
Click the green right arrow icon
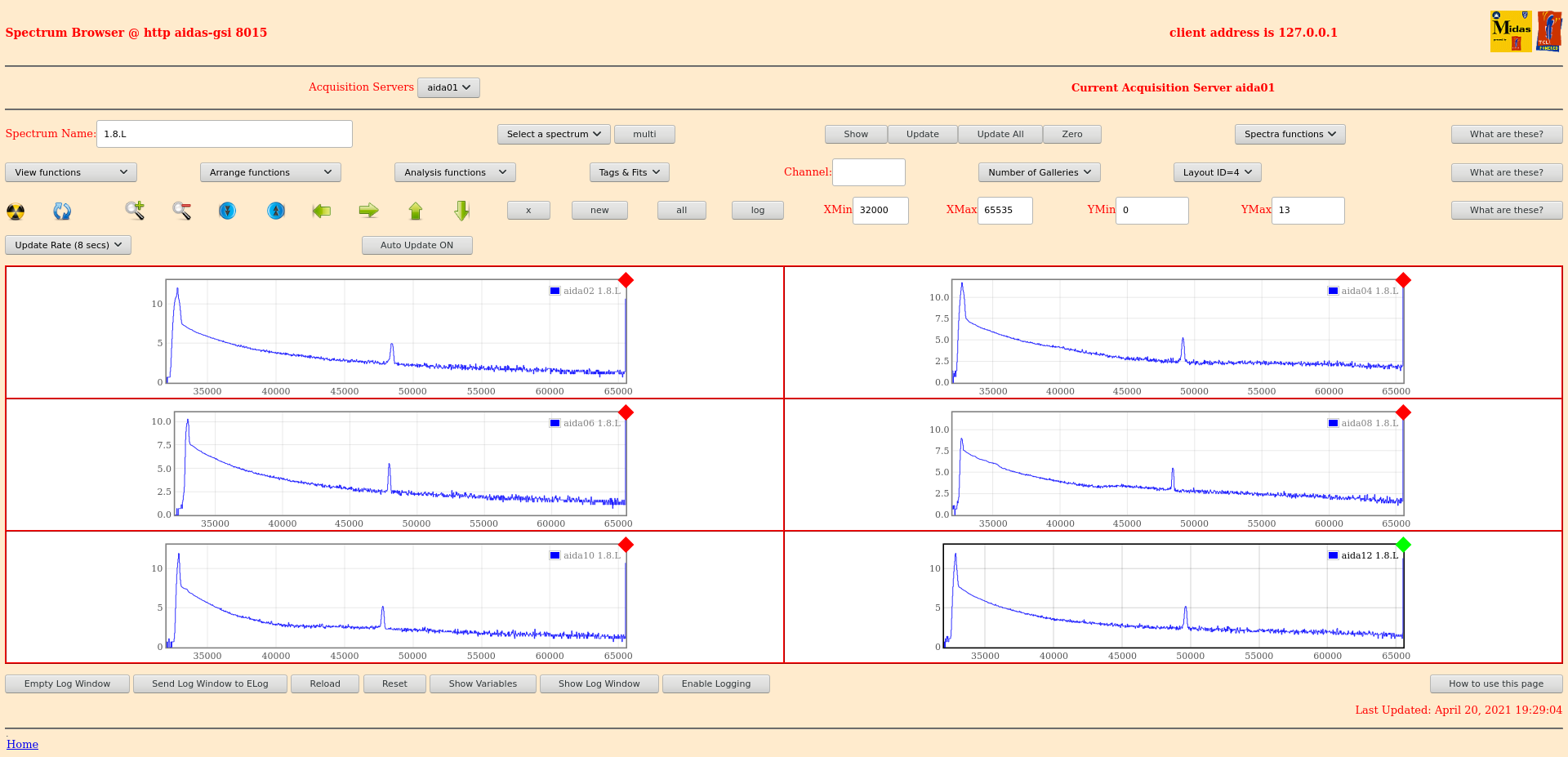point(368,211)
